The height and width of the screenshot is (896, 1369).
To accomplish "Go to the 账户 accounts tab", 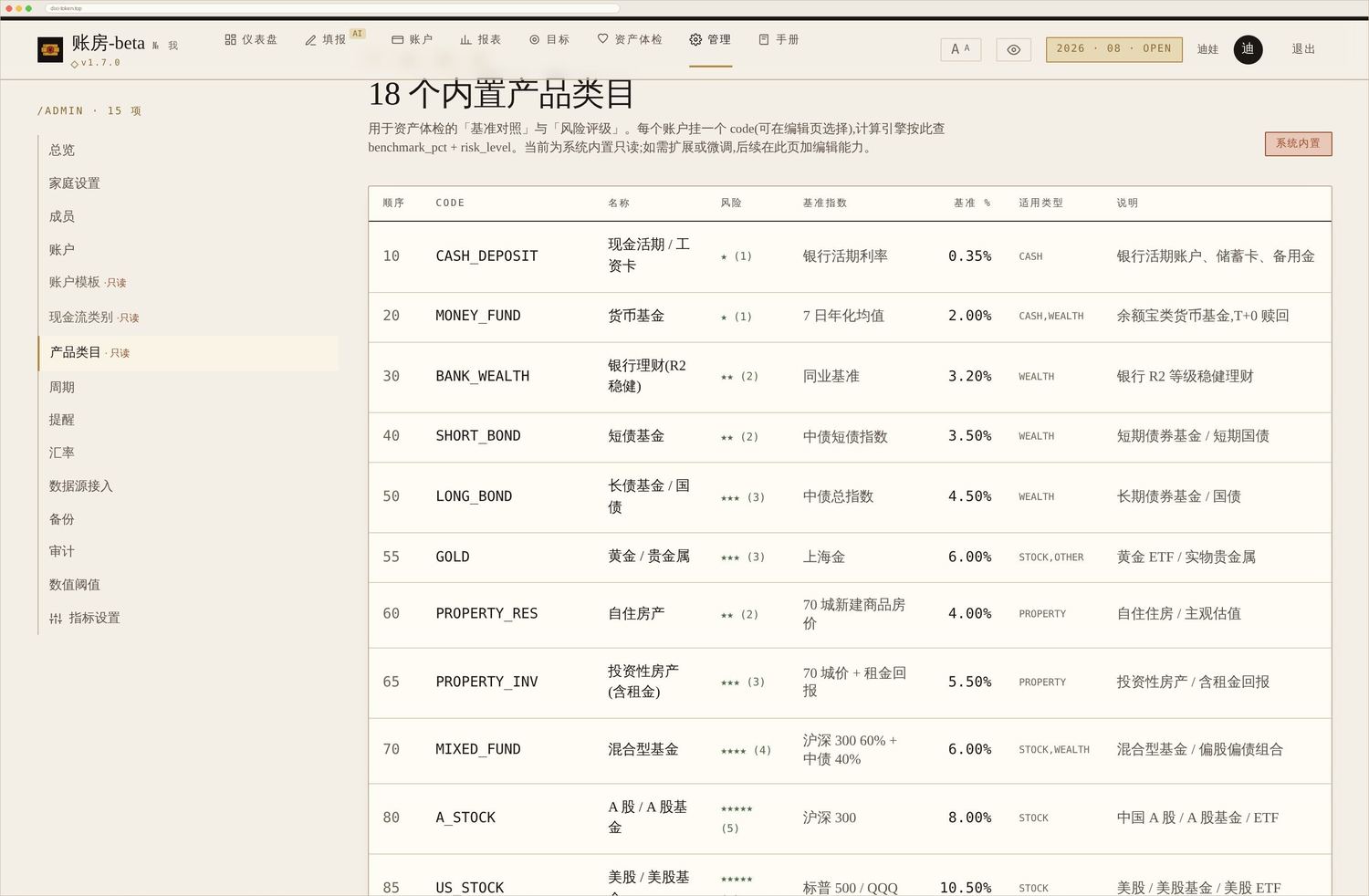I will [413, 39].
